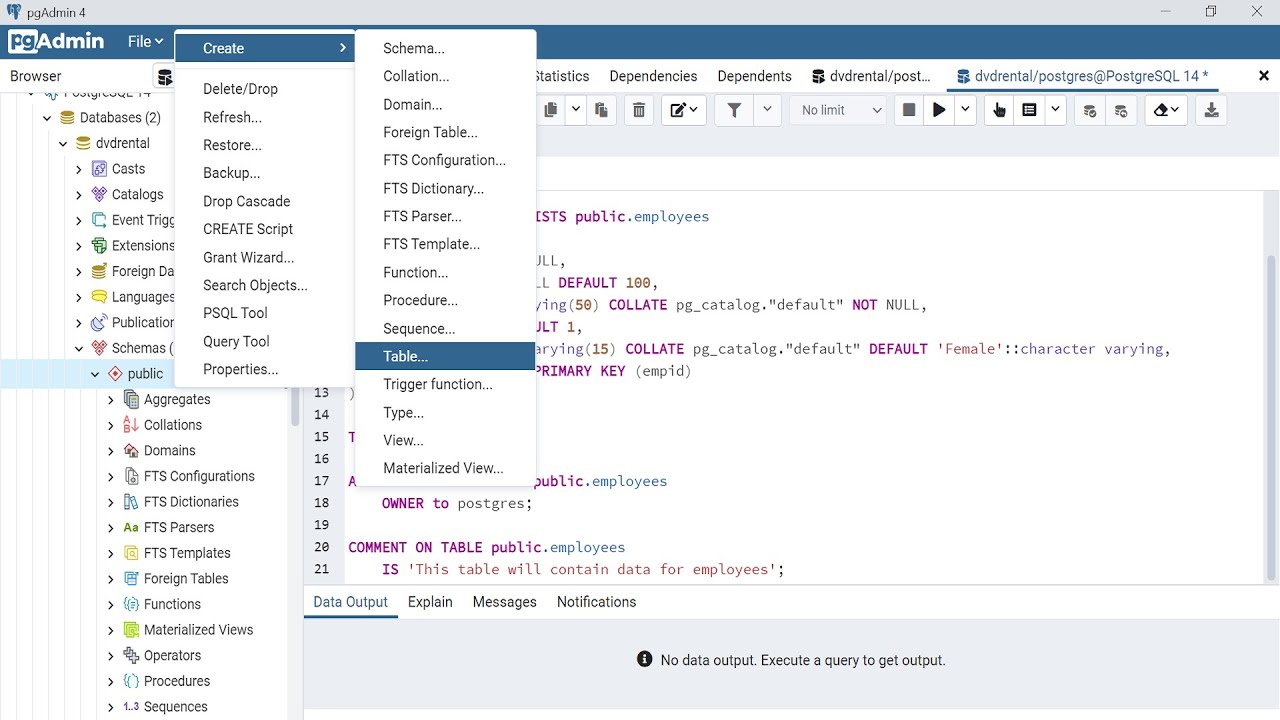Collapse the public schema node
The image size is (1280, 720).
coord(96,374)
